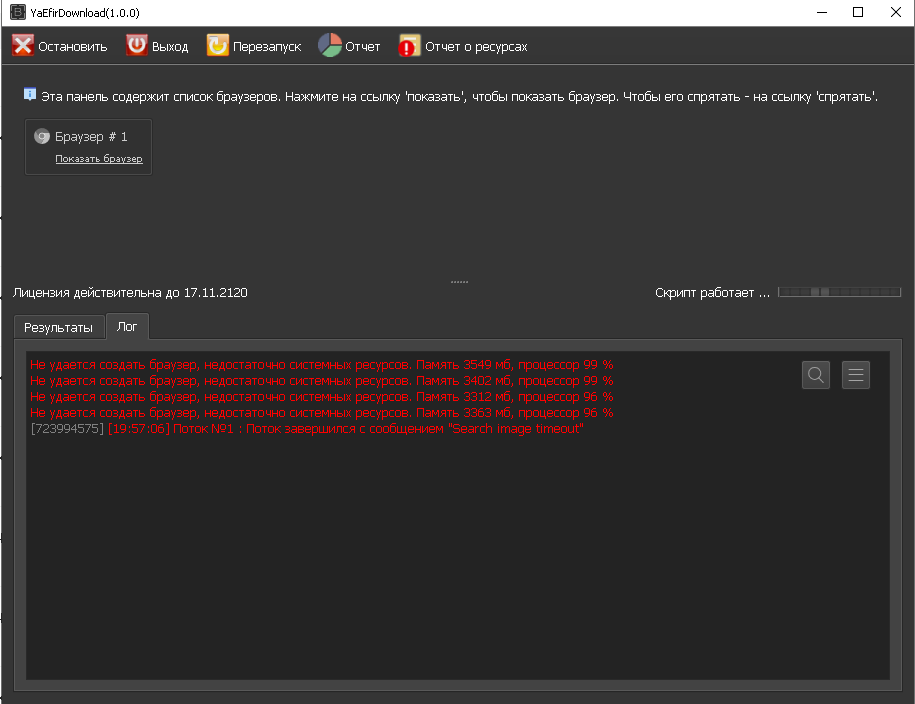The image size is (915, 704).
Task: Click the magnifier search icon in the log
Action: tap(816, 375)
